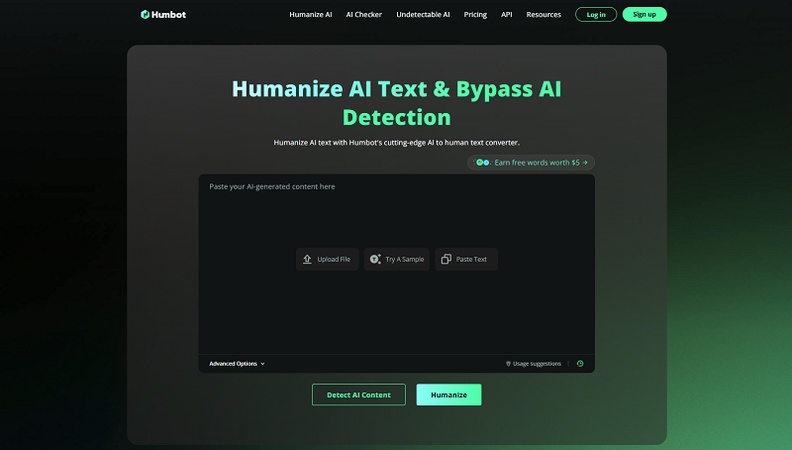Open the Humanize AI menu
Screen dimensions: 792x450
click(x=311, y=15)
